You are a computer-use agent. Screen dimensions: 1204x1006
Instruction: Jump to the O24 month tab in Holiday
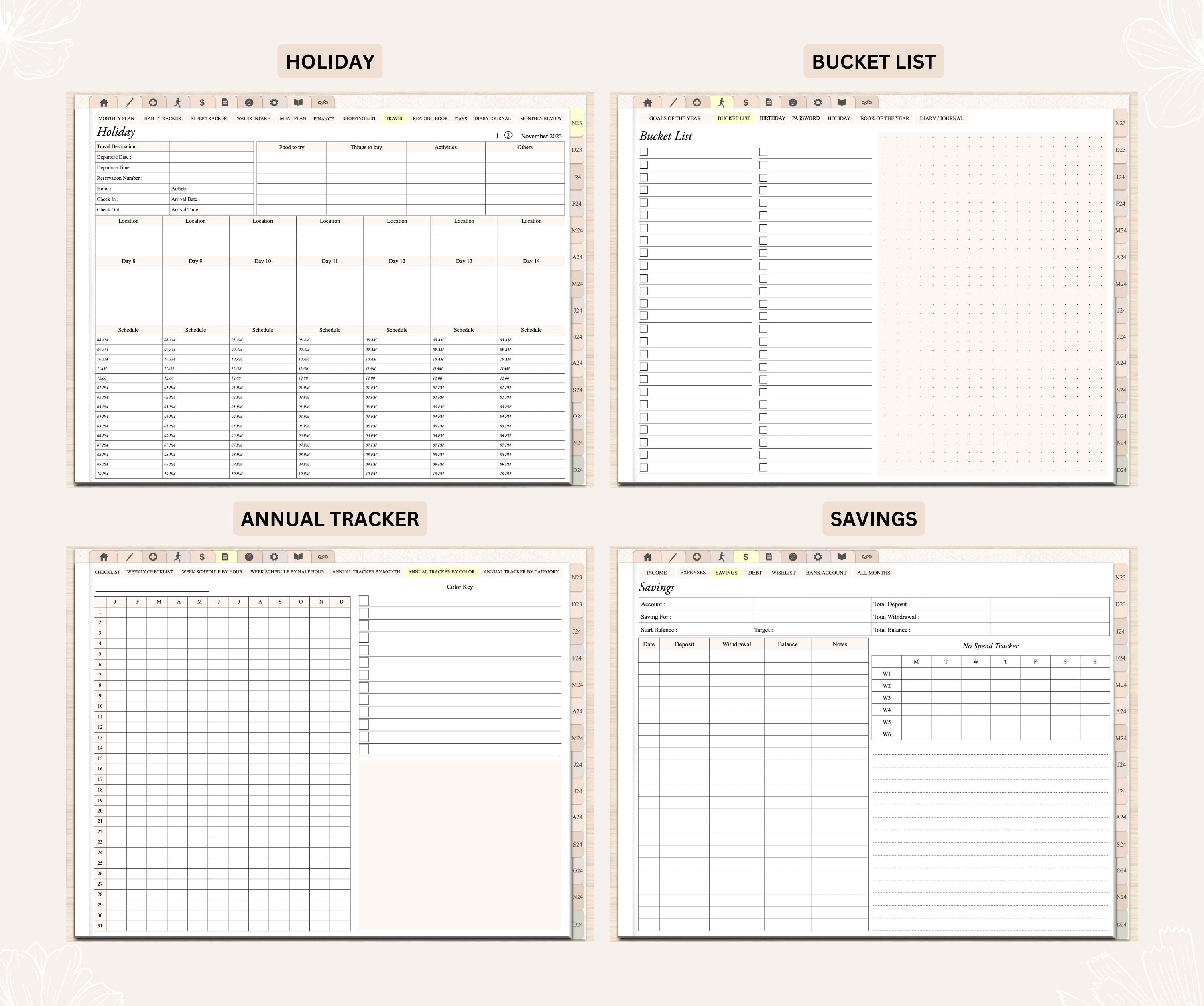tap(577, 416)
